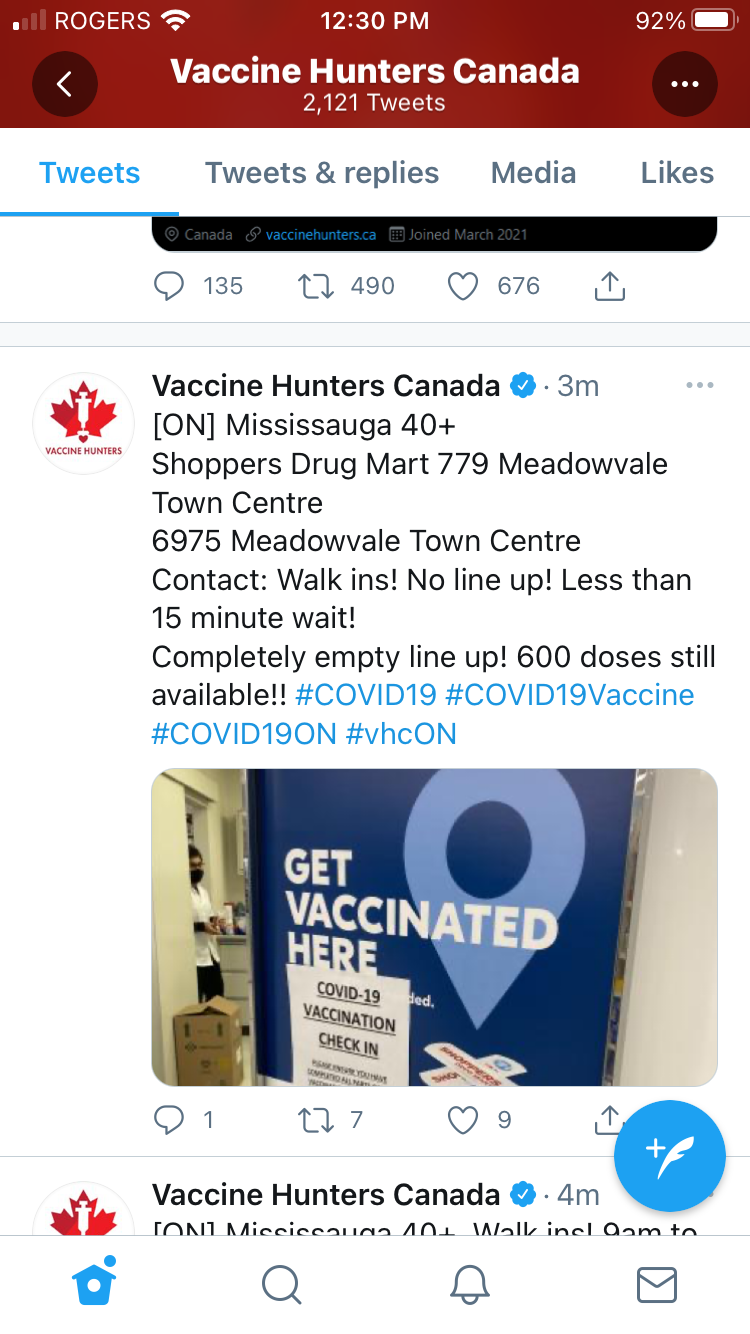Compose a new tweet

[669, 1155]
